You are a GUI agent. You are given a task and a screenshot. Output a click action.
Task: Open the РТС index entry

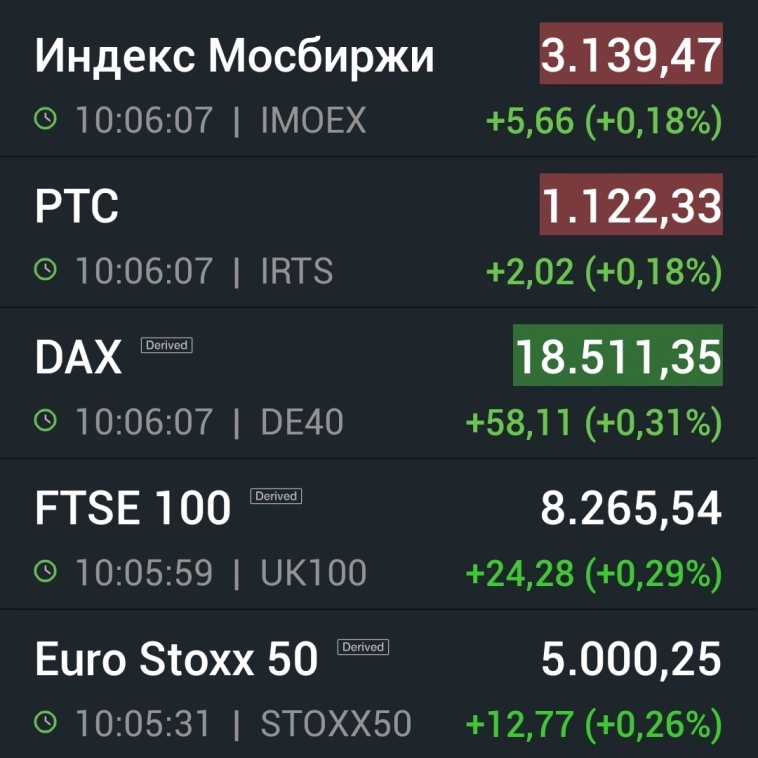pyautogui.click(x=77, y=208)
